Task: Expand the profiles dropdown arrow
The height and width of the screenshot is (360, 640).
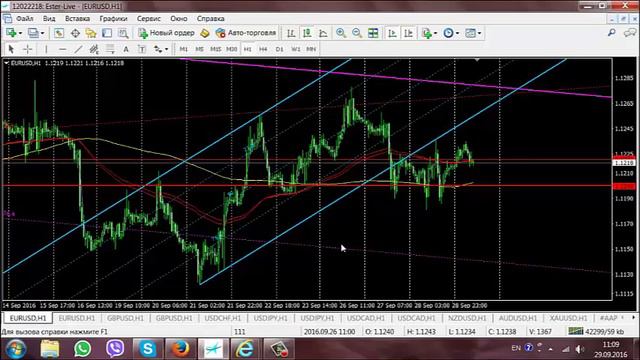Action: (x=42, y=33)
